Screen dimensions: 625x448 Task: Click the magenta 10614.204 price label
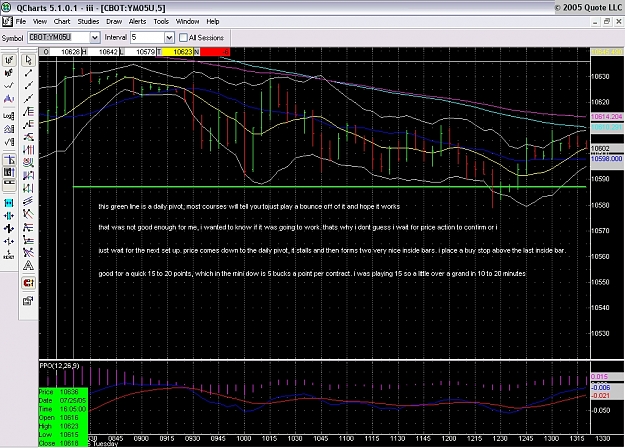606,117
